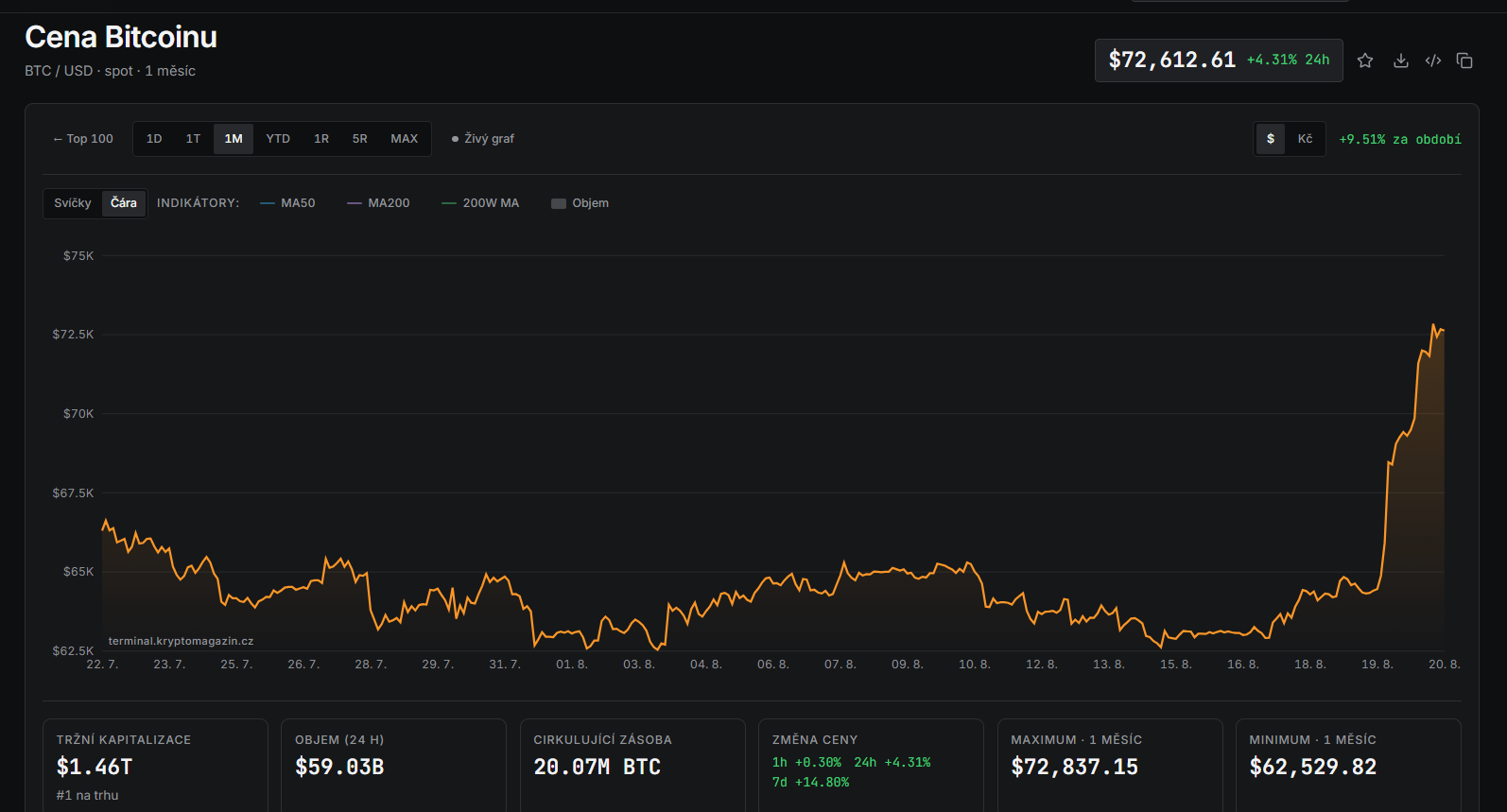
Task: Download chart data with the download icon
Action: pyautogui.click(x=1401, y=60)
